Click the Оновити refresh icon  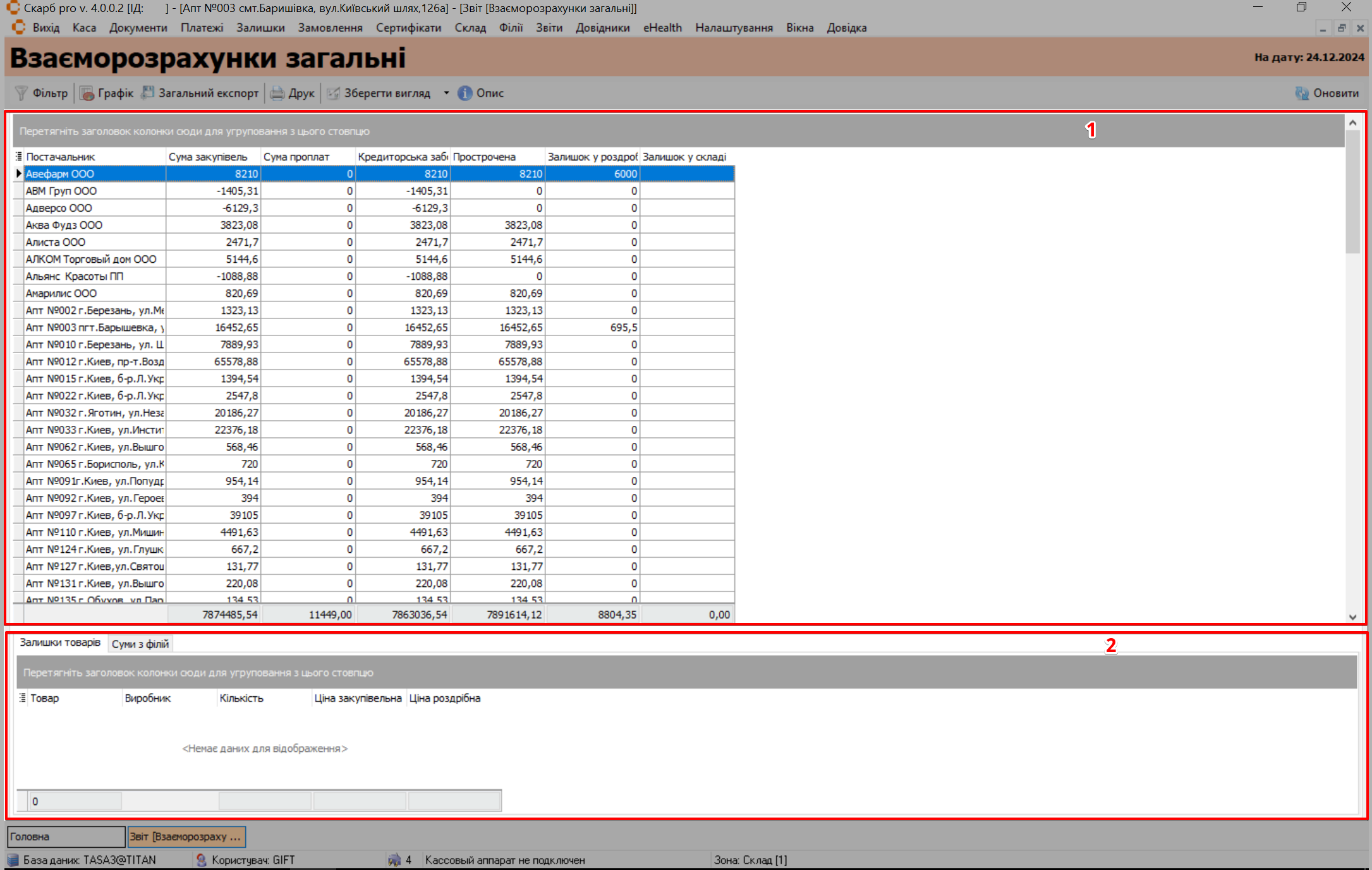click(1302, 94)
